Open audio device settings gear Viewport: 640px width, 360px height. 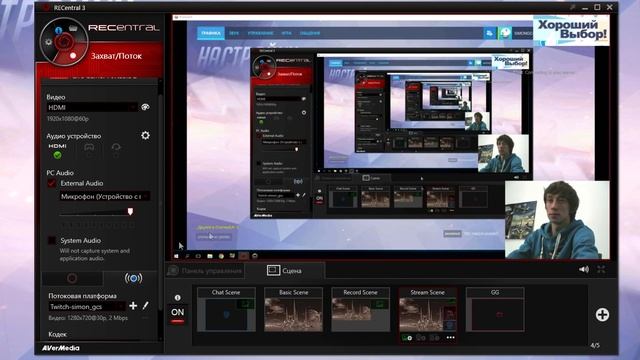coord(145,136)
